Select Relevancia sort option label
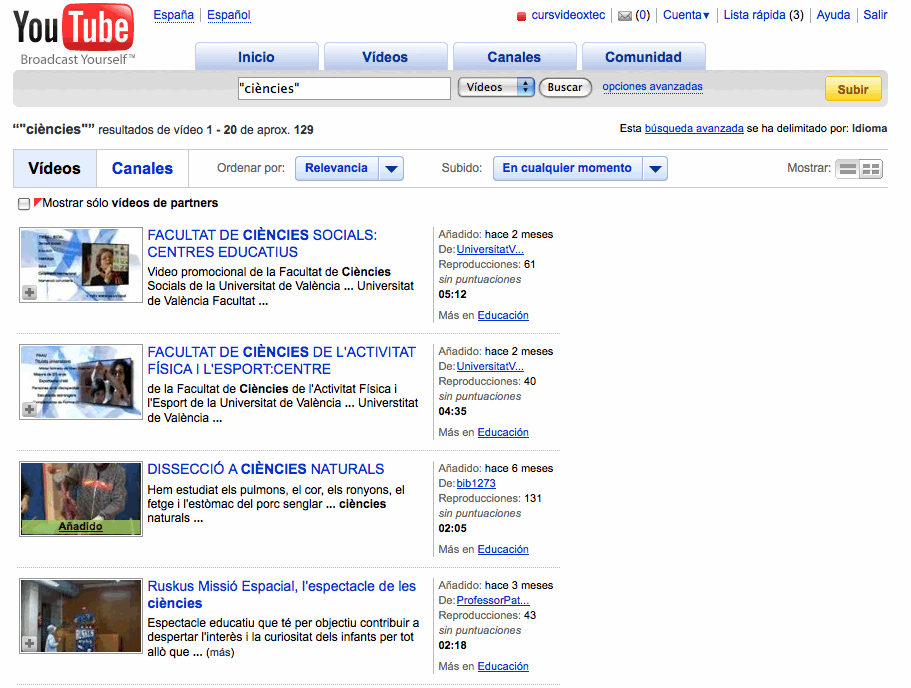The width and height of the screenshot is (911, 688). pos(336,169)
